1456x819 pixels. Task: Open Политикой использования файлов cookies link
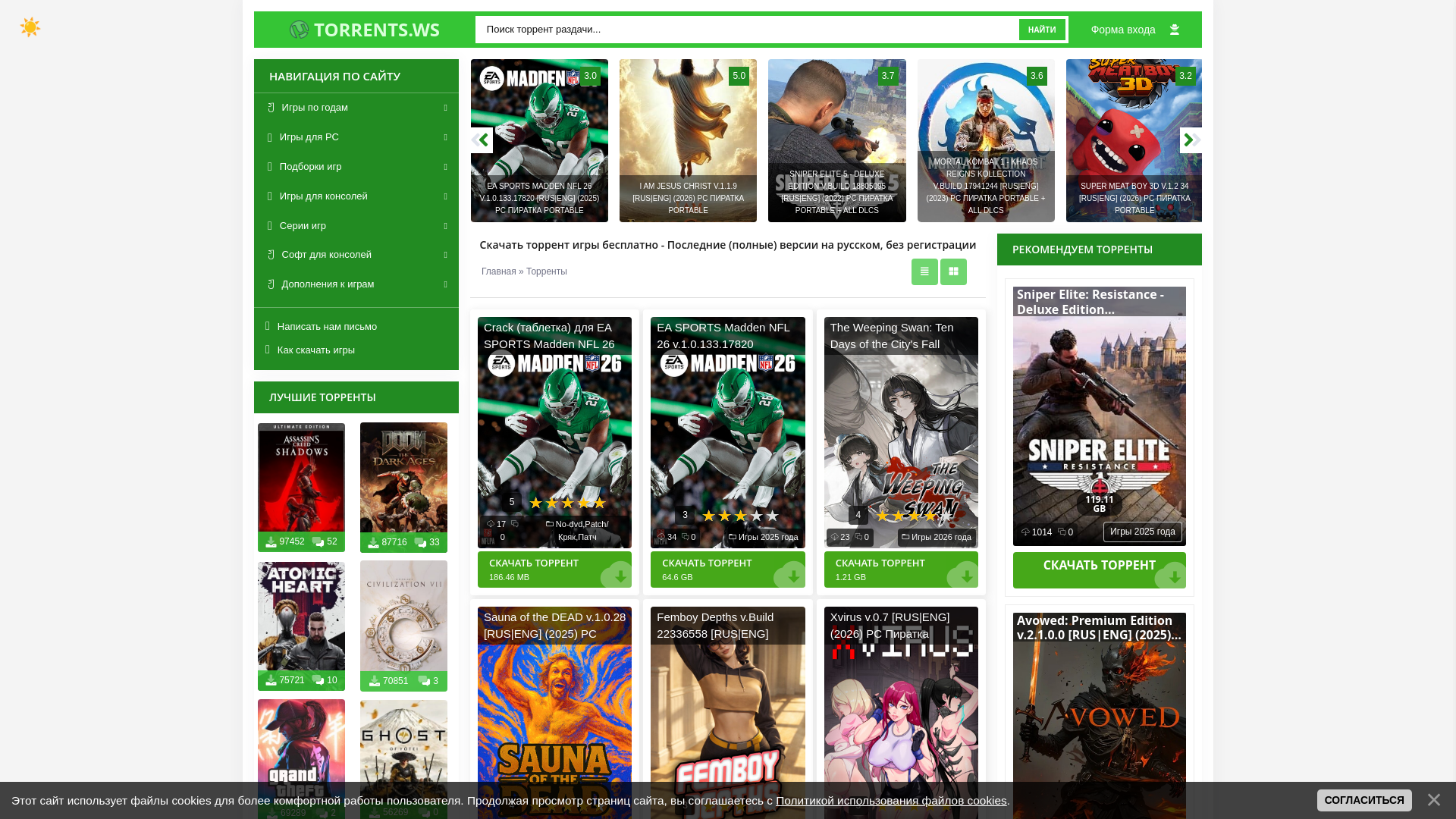click(x=891, y=801)
